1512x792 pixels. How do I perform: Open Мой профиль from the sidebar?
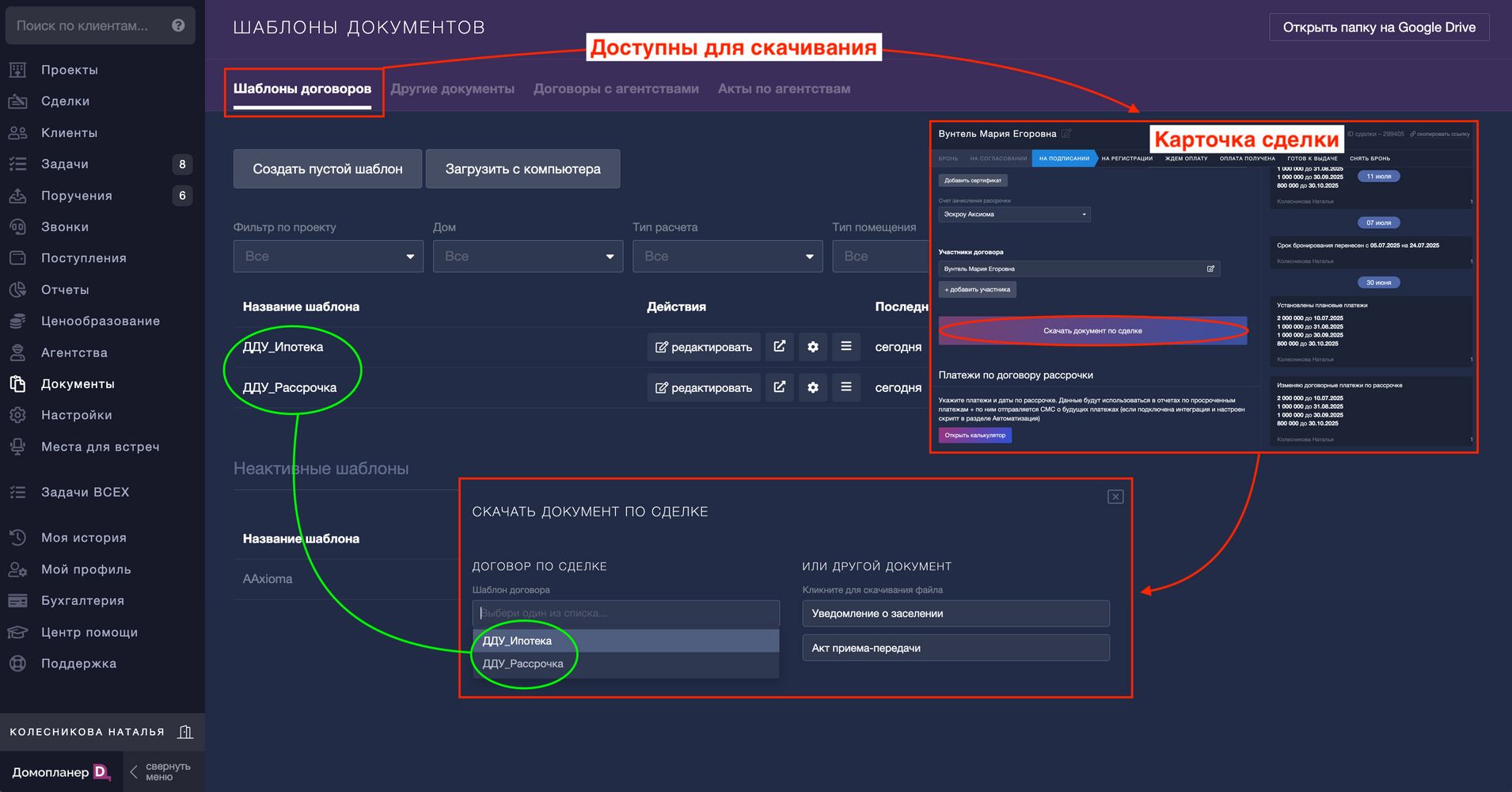point(85,569)
